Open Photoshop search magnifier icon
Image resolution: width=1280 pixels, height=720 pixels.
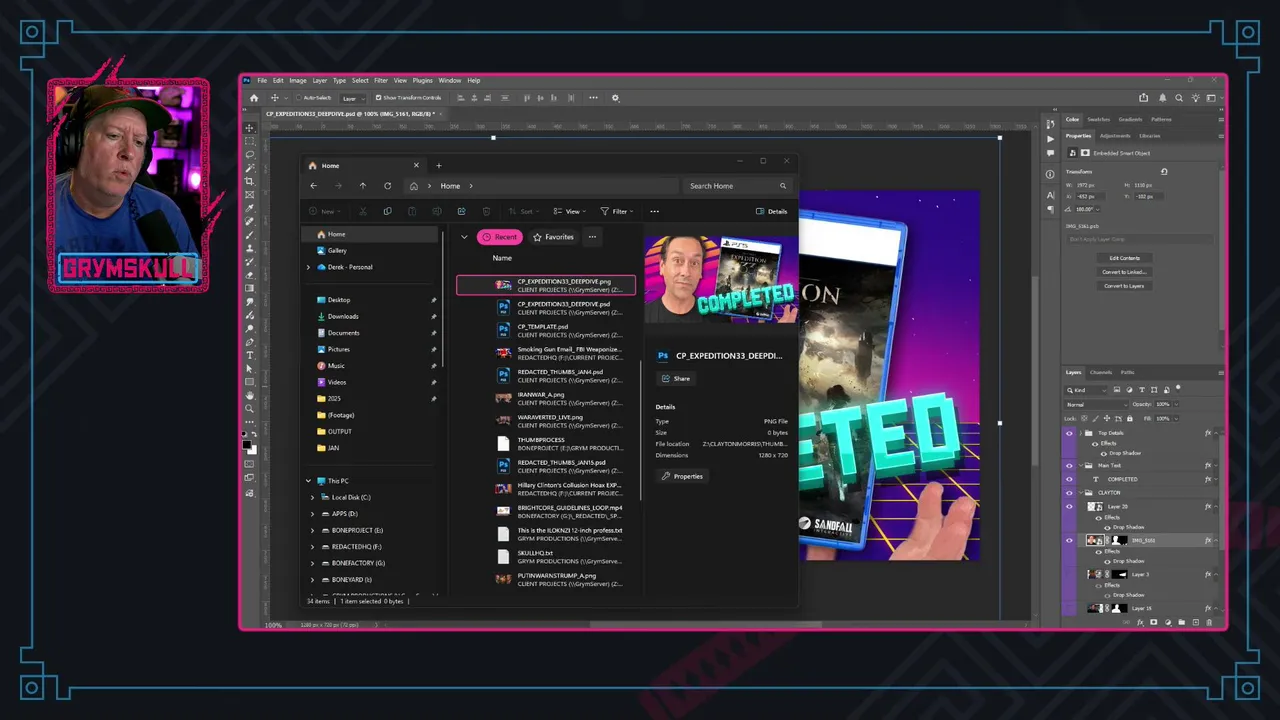(x=1179, y=98)
